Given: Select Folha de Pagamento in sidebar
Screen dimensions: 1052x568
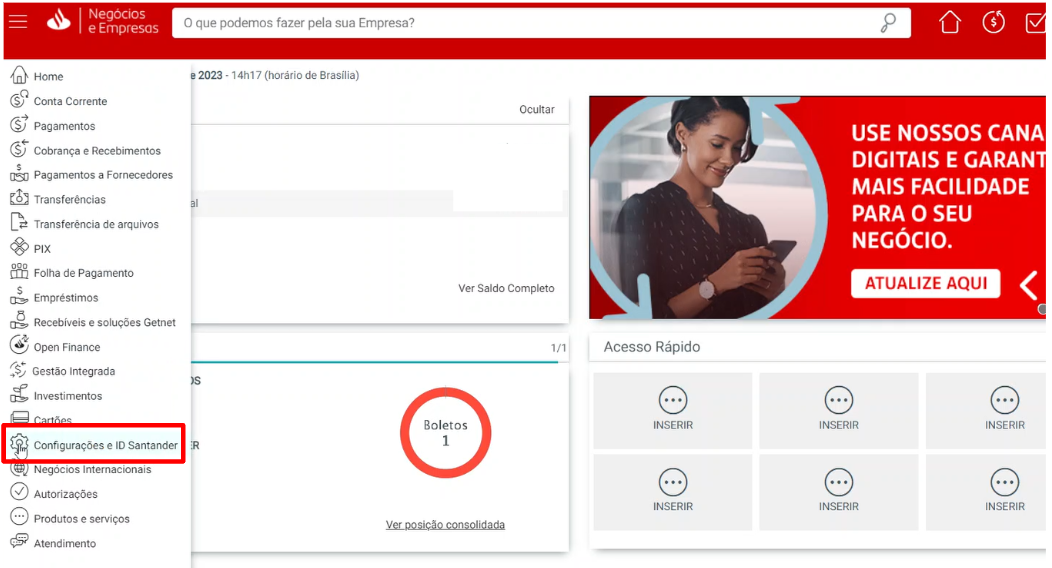Looking at the screenshot, I should pyautogui.click(x=84, y=273).
